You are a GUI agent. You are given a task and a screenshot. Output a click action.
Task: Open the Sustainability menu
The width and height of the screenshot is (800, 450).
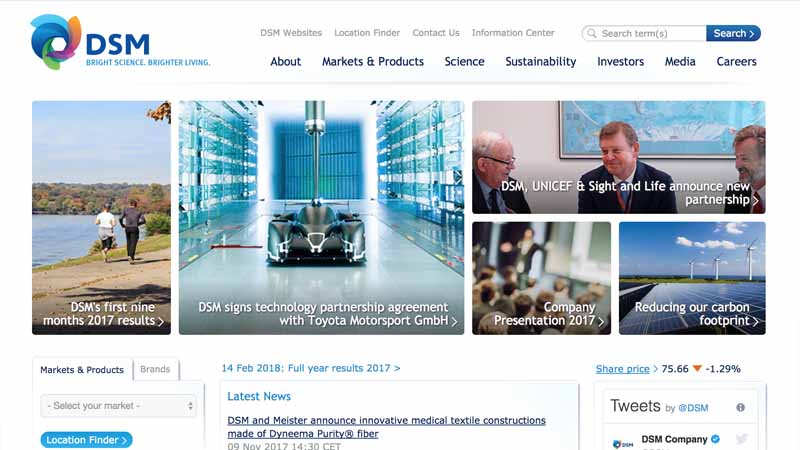pos(541,62)
